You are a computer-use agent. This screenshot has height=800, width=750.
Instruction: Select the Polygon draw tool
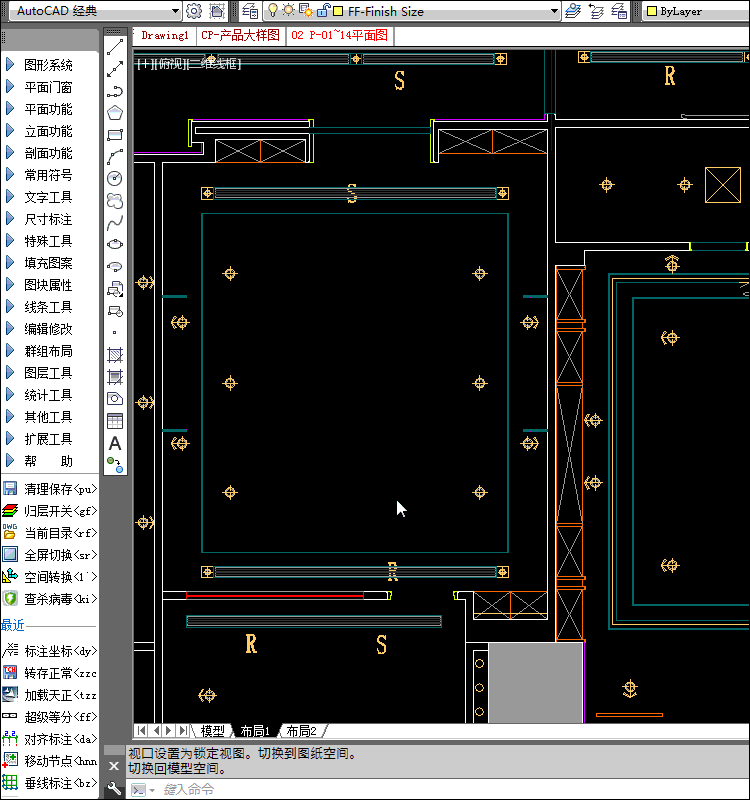pyautogui.click(x=115, y=113)
